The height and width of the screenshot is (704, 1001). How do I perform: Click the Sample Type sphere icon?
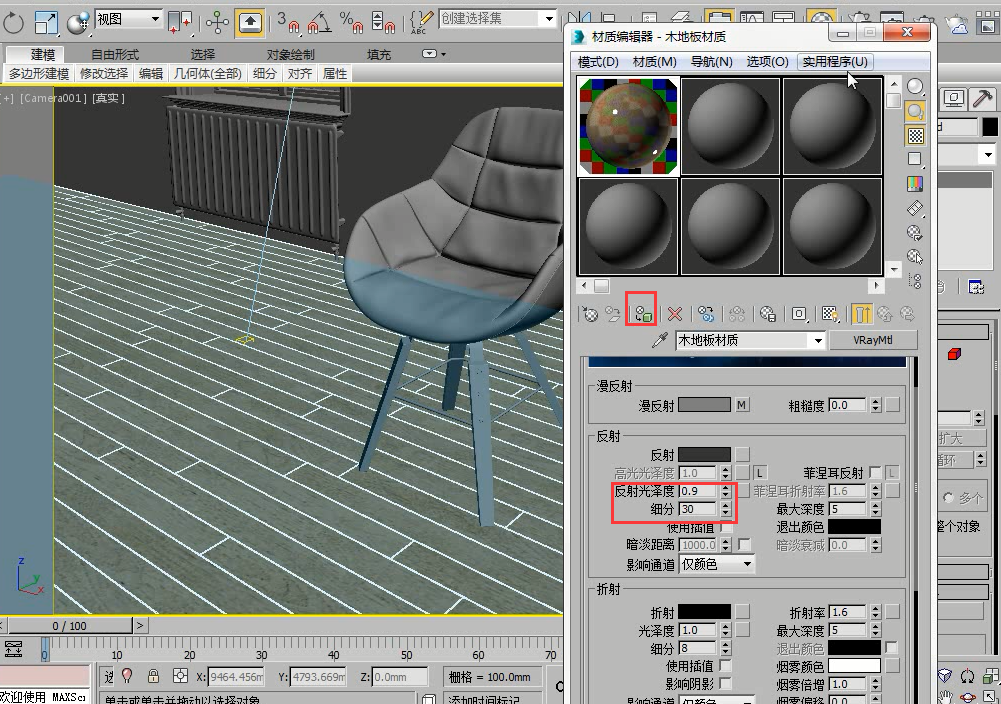point(915,86)
